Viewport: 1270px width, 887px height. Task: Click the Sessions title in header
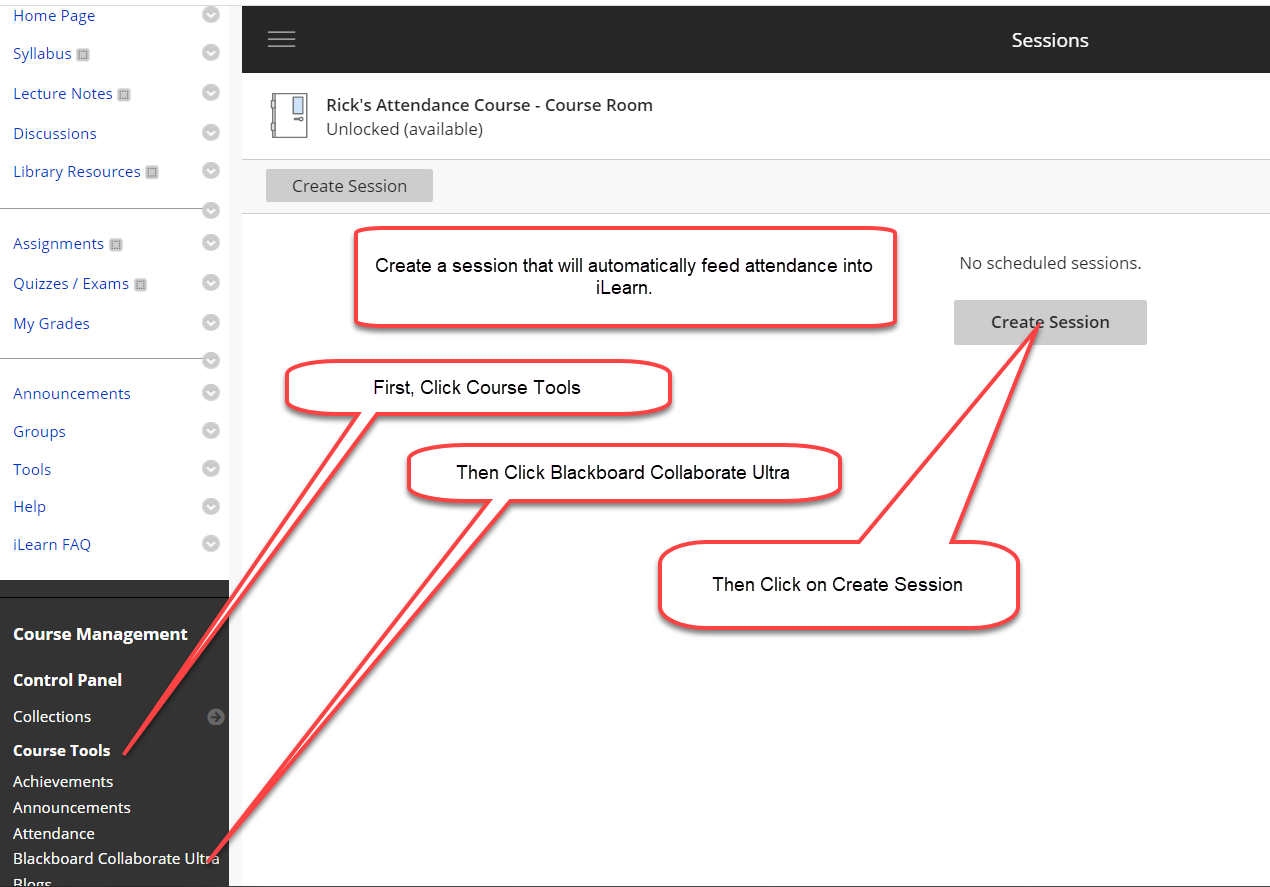click(x=1050, y=40)
